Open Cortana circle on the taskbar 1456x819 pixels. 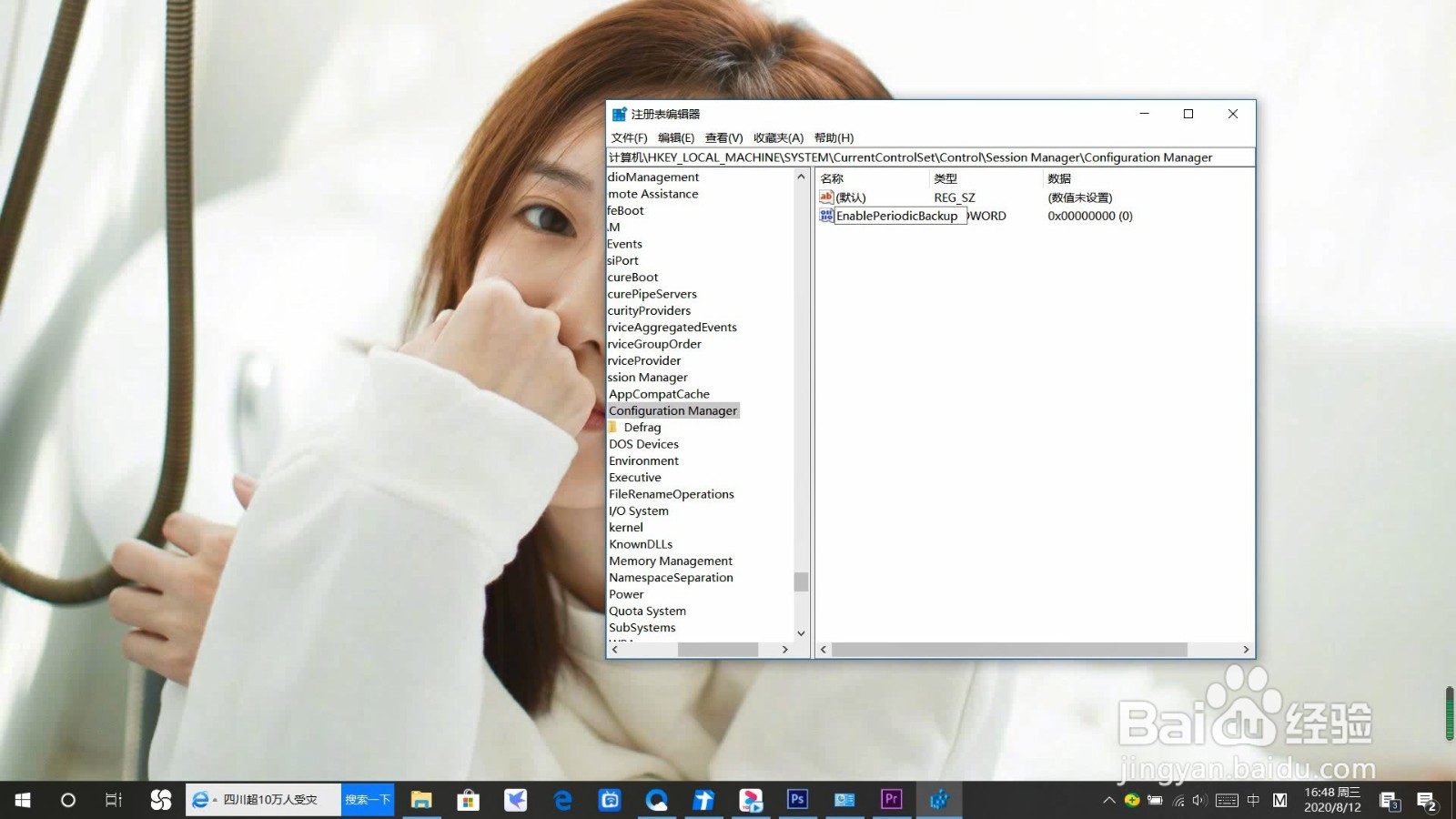pyautogui.click(x=67, y=800)
